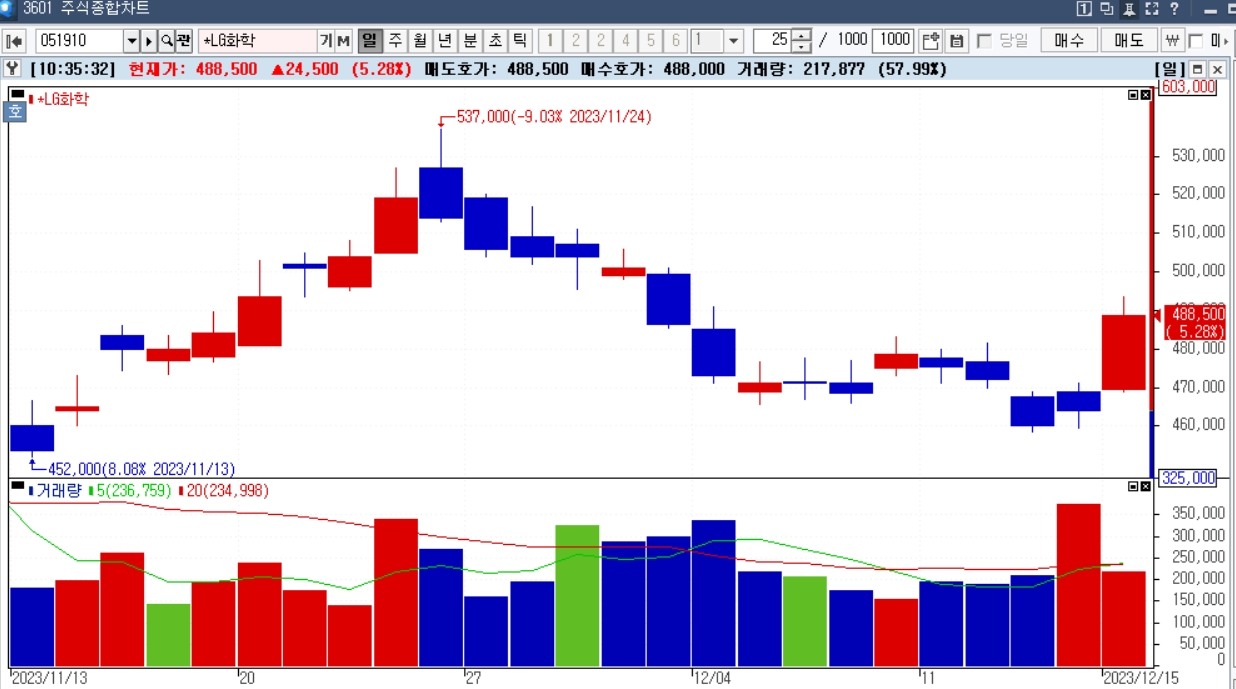Close the volume panel X icon
1236x689 pixels.
point(1145,487)
